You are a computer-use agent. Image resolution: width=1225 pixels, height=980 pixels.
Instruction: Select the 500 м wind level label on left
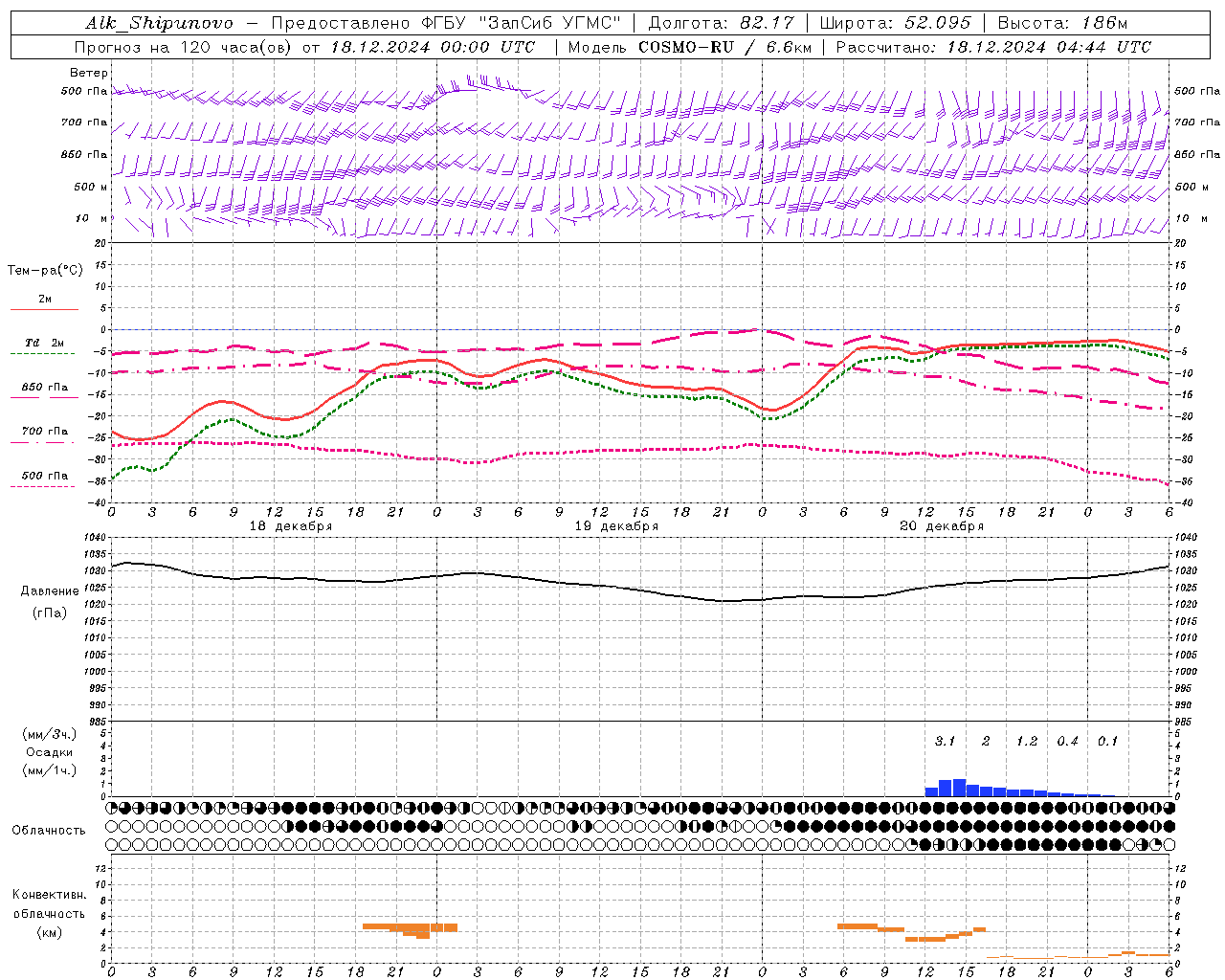(92, 187)
